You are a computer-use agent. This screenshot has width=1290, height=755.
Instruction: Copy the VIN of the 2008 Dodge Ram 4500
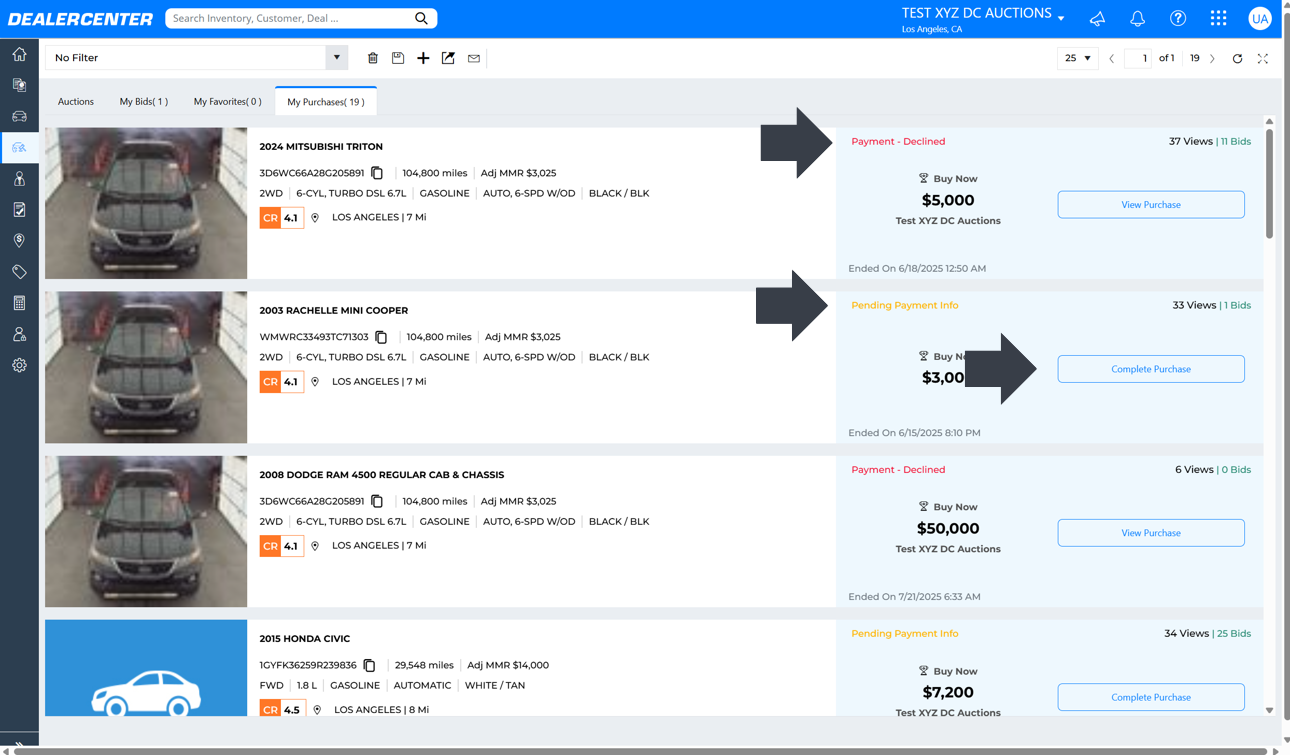(x=377, y=501)
